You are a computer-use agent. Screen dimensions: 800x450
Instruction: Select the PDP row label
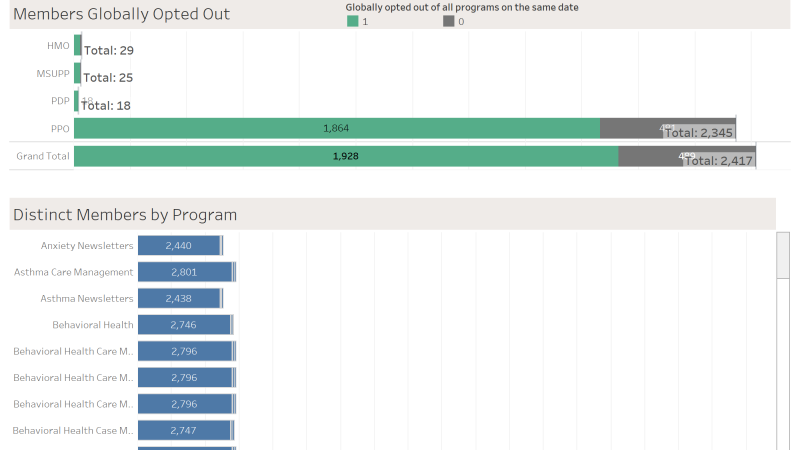click(59, 100)
